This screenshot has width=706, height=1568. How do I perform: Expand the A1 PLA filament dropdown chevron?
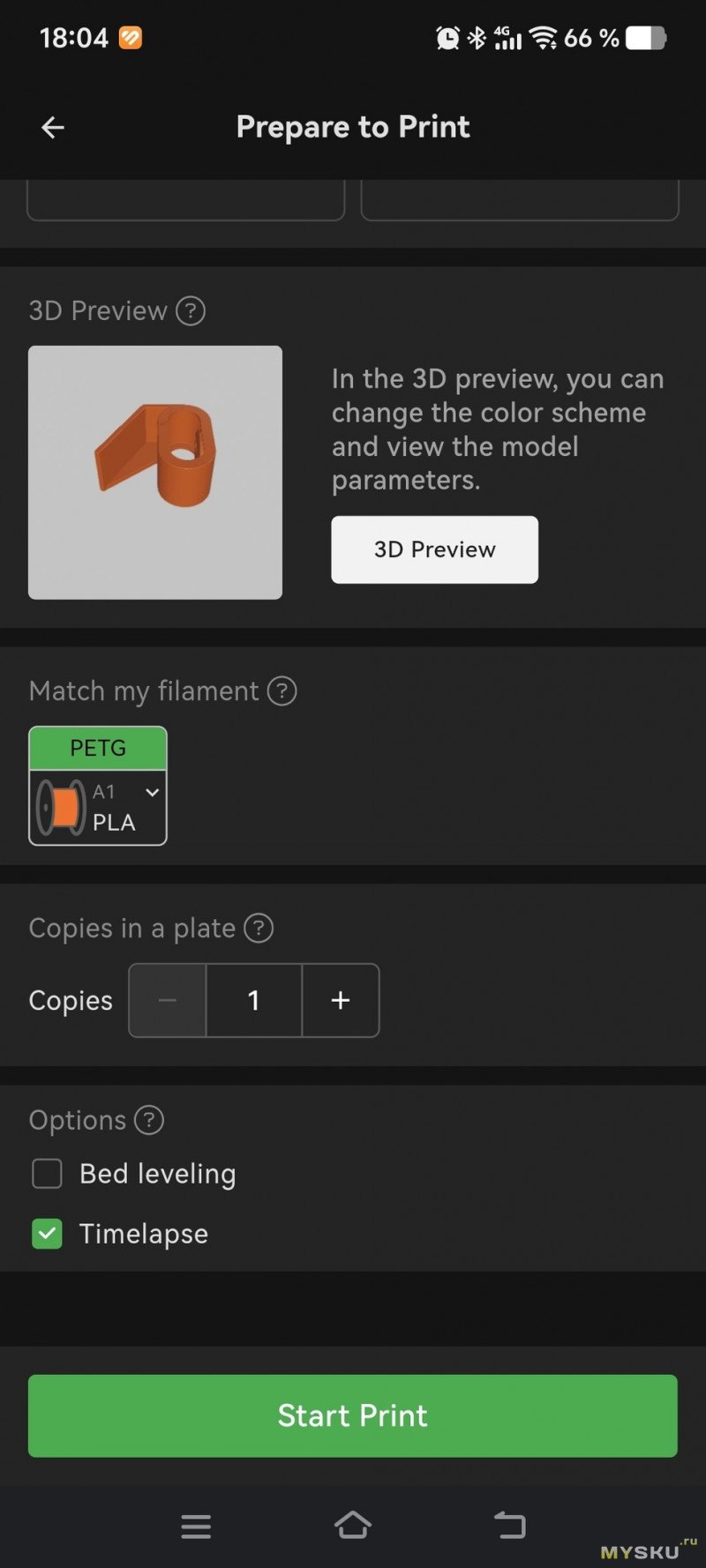(x=153, y=792)
